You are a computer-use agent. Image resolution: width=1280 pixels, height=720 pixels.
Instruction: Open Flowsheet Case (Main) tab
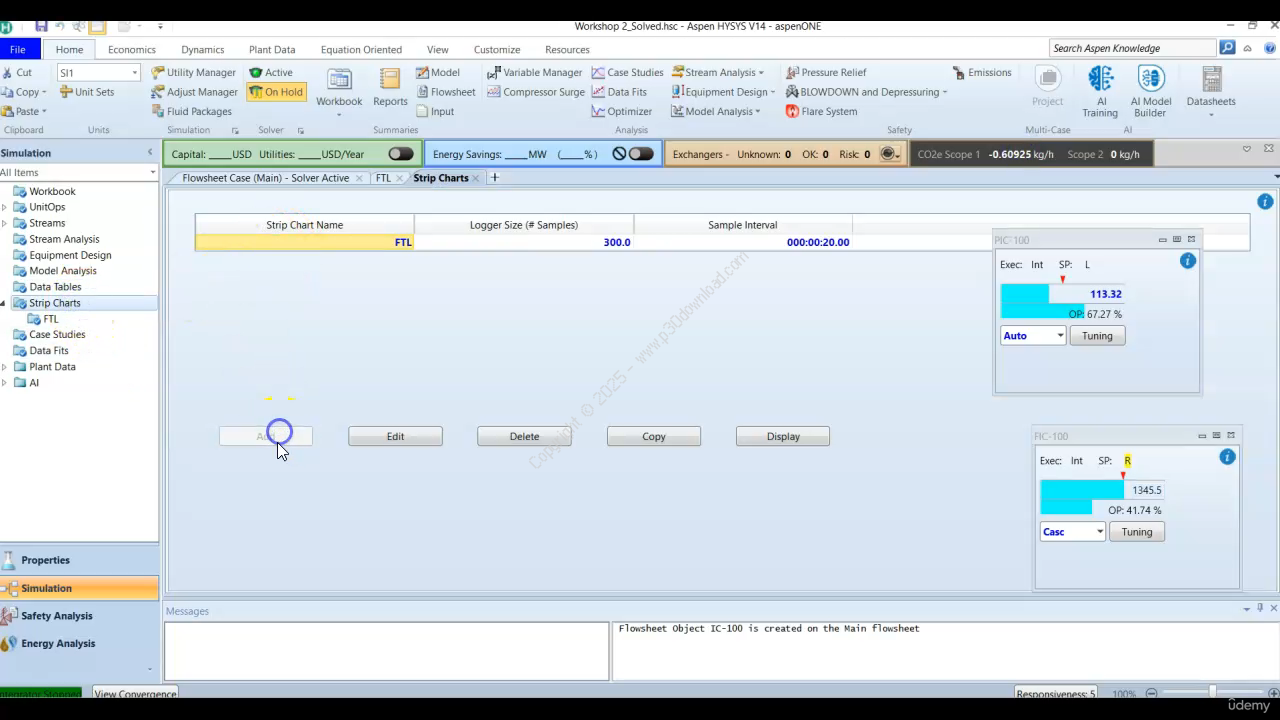click(x=265, y=178)
